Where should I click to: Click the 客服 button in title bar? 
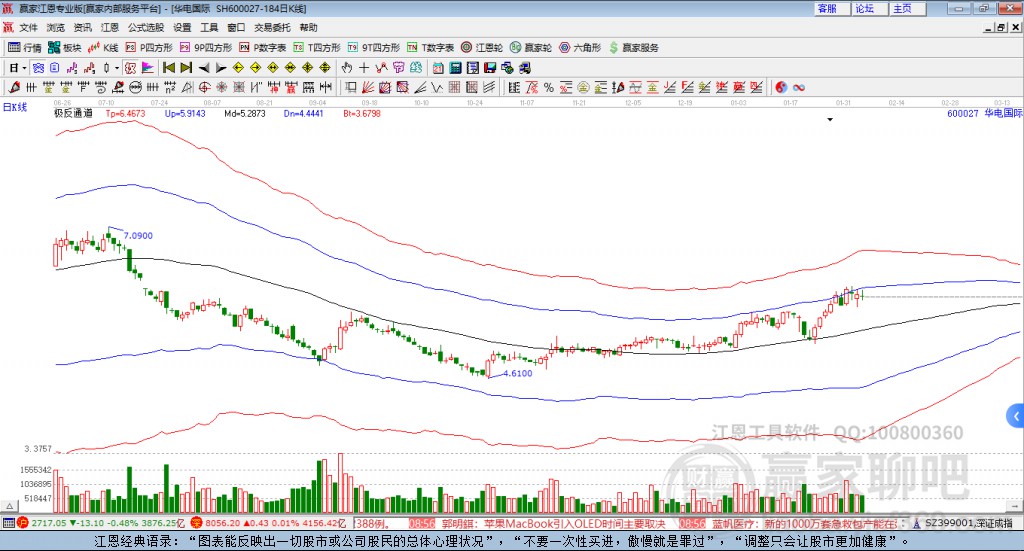(x=827, y=8)
